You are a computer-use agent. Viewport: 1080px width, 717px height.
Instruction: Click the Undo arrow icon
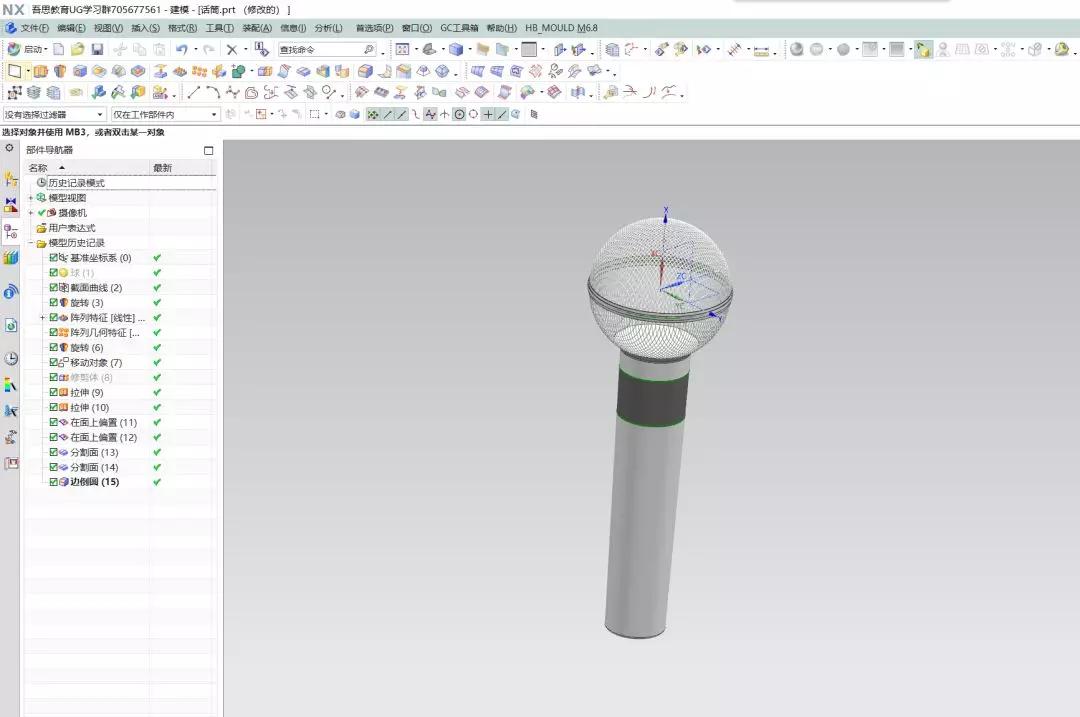point(182,50)
